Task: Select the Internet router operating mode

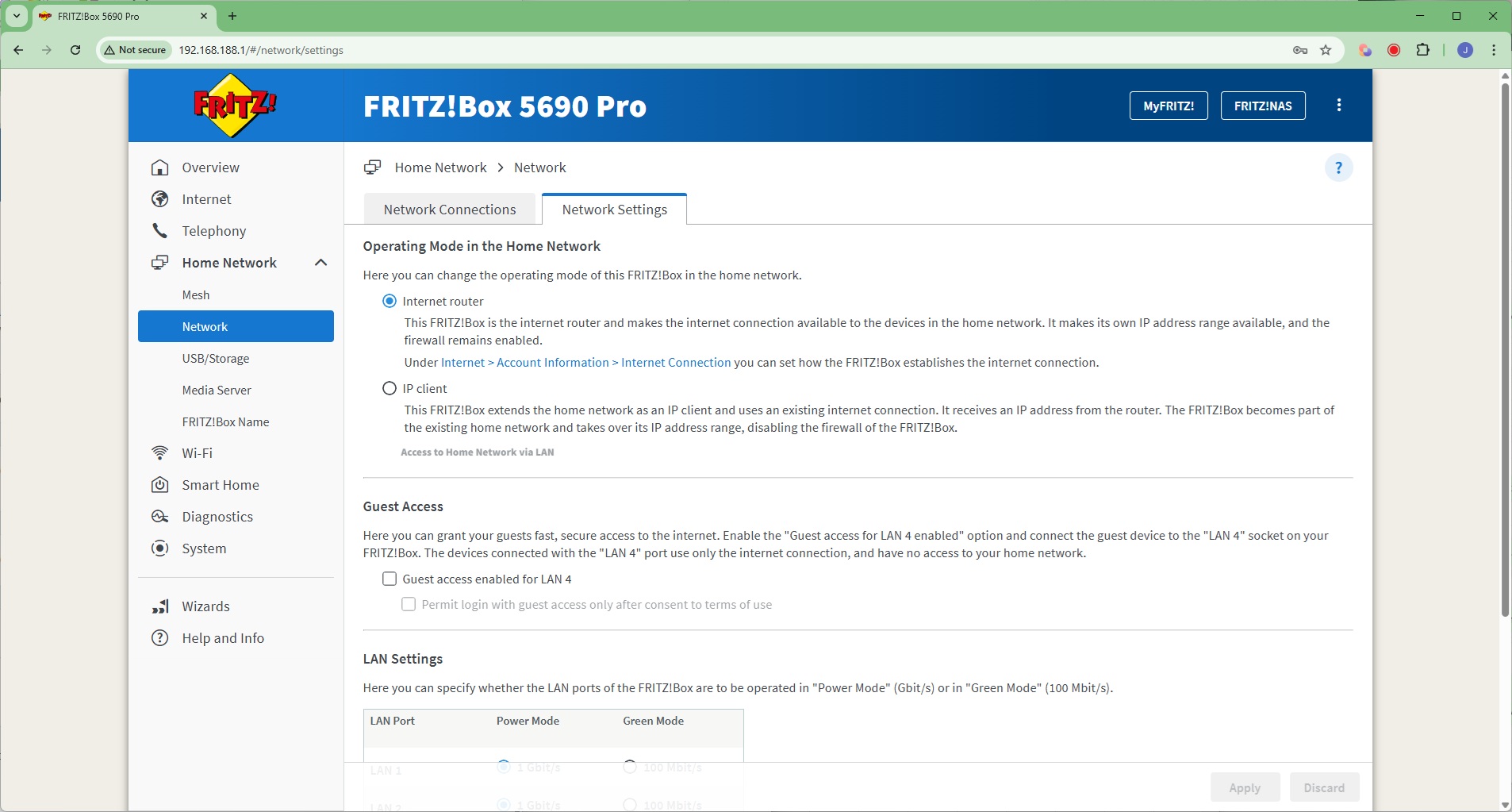Action: 390,301
